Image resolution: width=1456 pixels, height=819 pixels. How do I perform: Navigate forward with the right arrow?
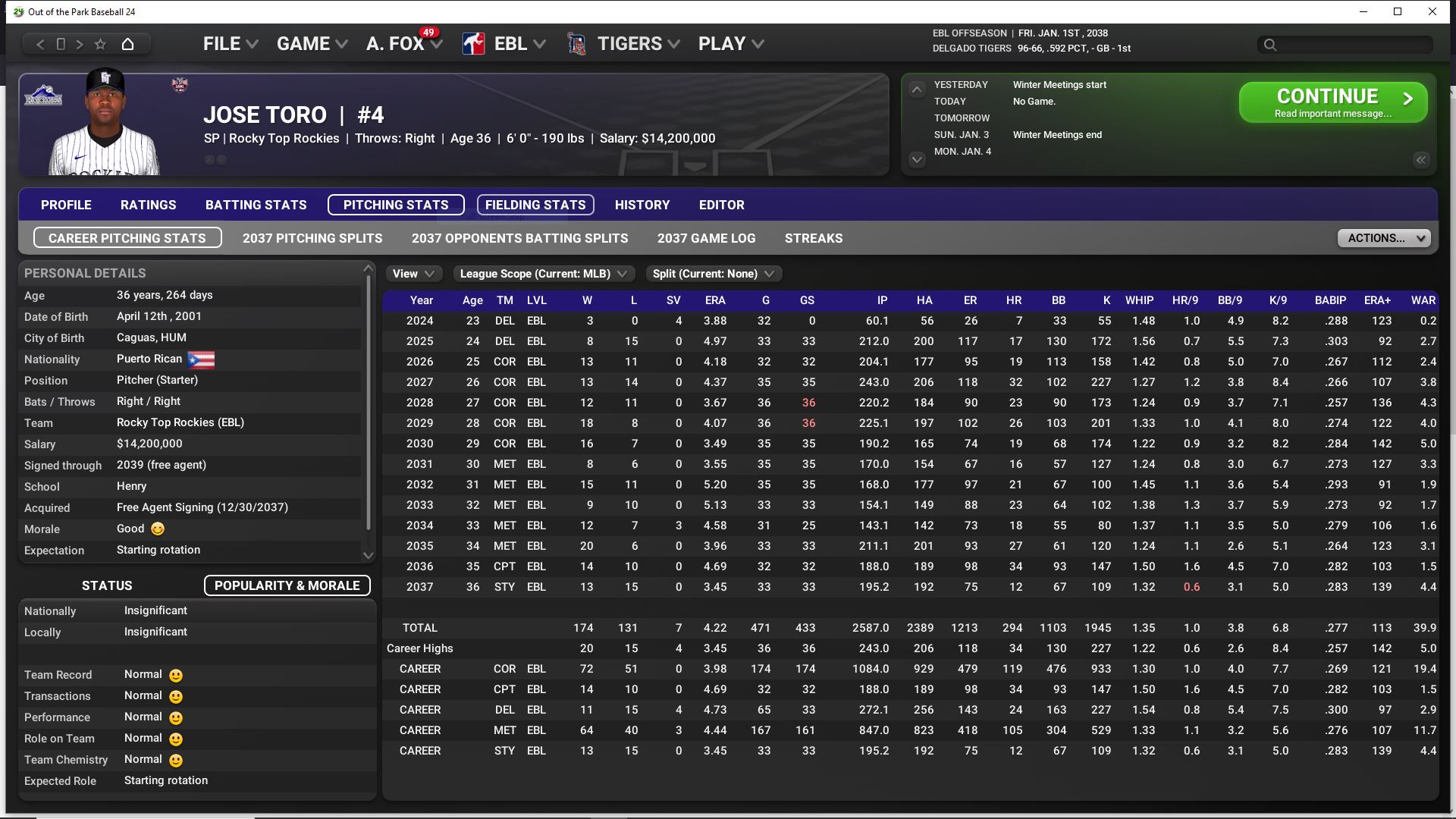[x=80, y=44]
